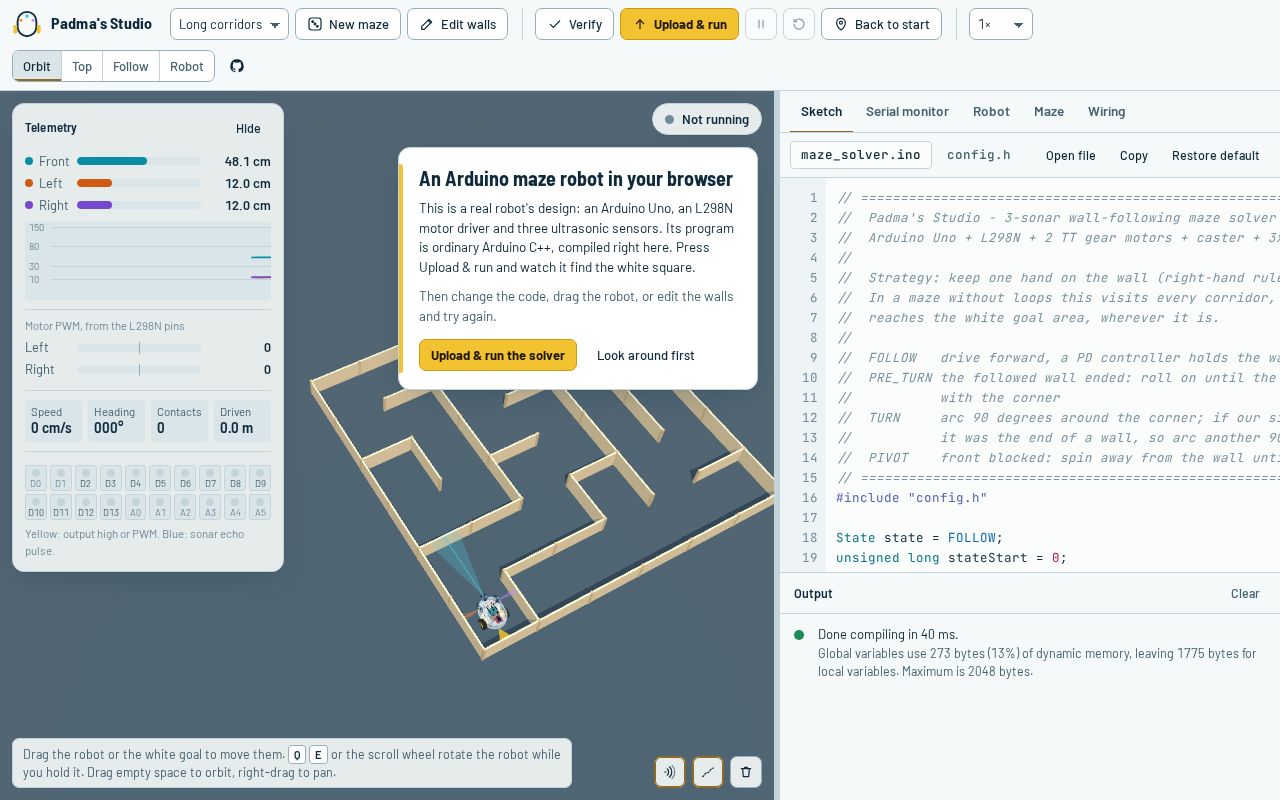Click Upload & run the solver button
The width and height of the screenshot is (1280, 800).
pyautogui.click(x=498, y=355)
